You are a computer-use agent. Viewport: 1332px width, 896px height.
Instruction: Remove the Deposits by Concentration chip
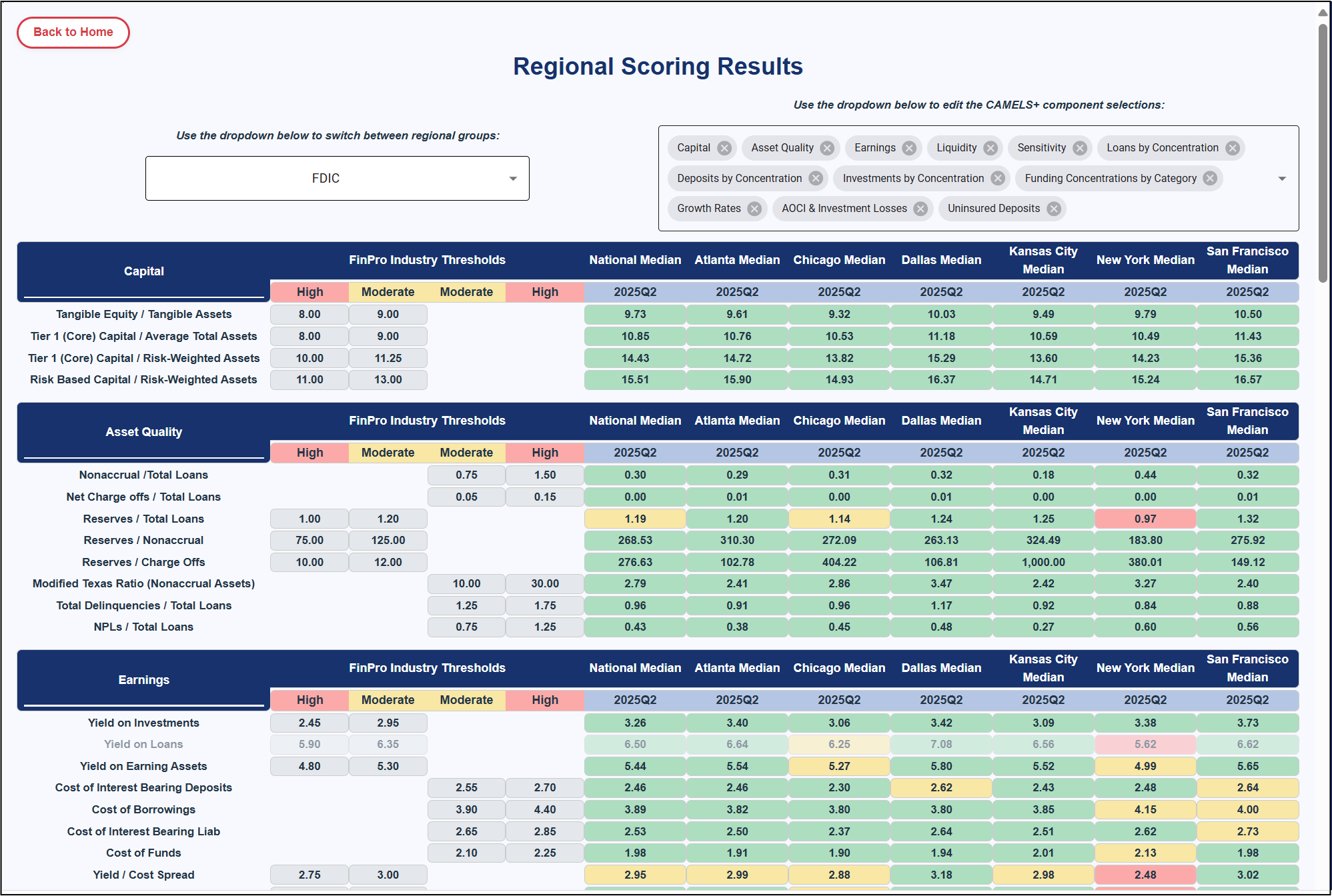[x=816, y=178]
